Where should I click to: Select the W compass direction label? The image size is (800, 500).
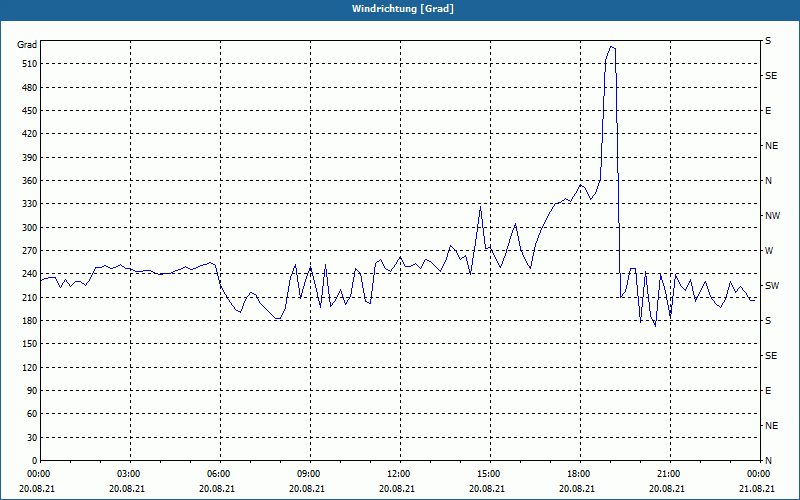tap(769, 251)
